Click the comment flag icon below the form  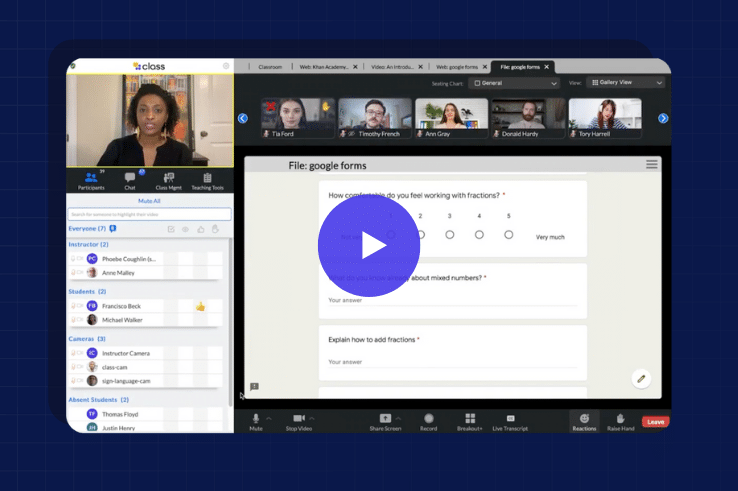(254, 386)
